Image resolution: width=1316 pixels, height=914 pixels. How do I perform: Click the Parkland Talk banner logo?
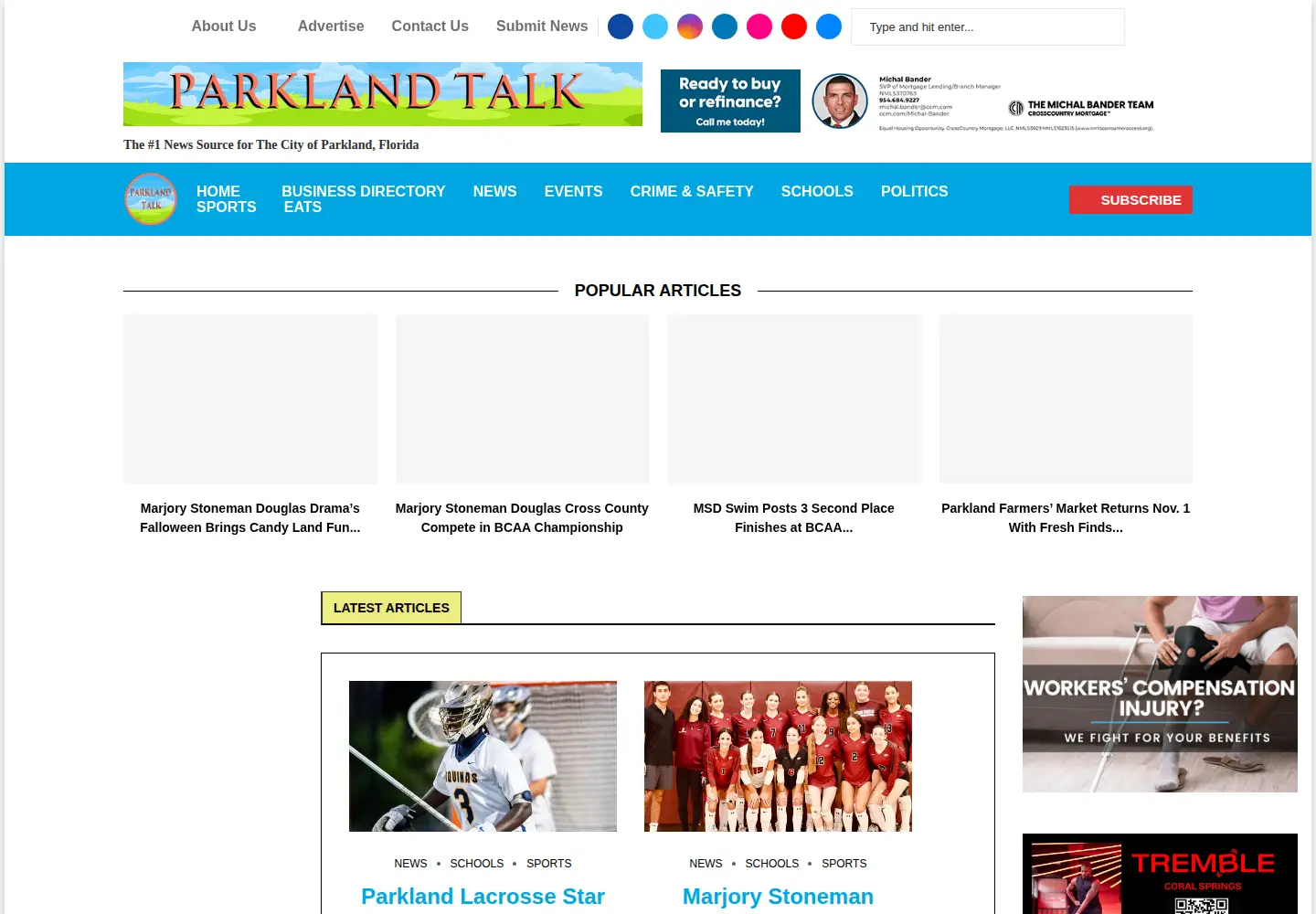coord(383,94)
